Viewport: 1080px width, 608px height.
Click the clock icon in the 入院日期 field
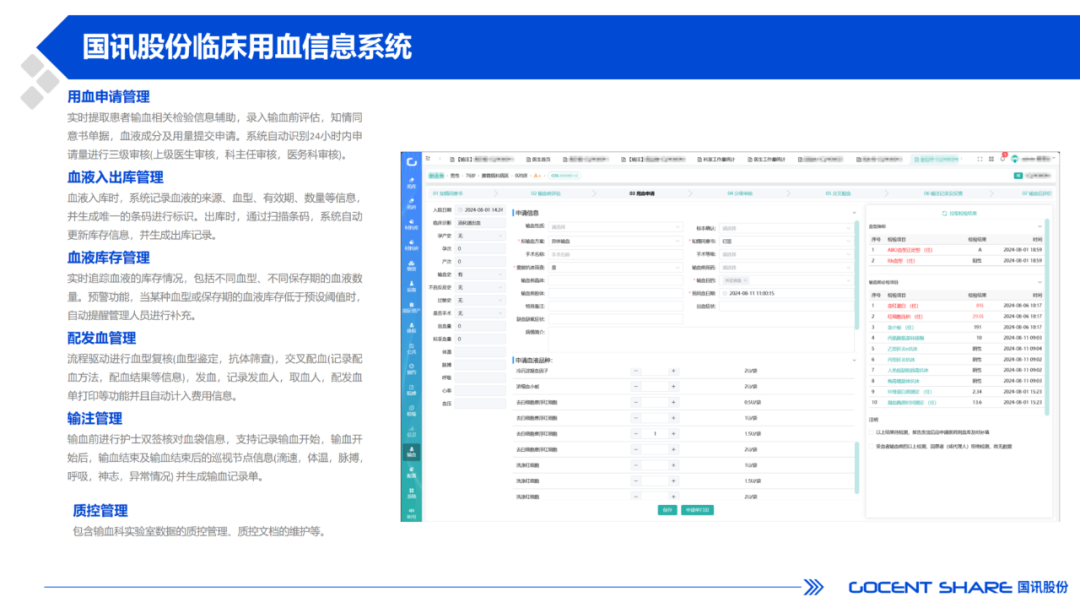460,210
